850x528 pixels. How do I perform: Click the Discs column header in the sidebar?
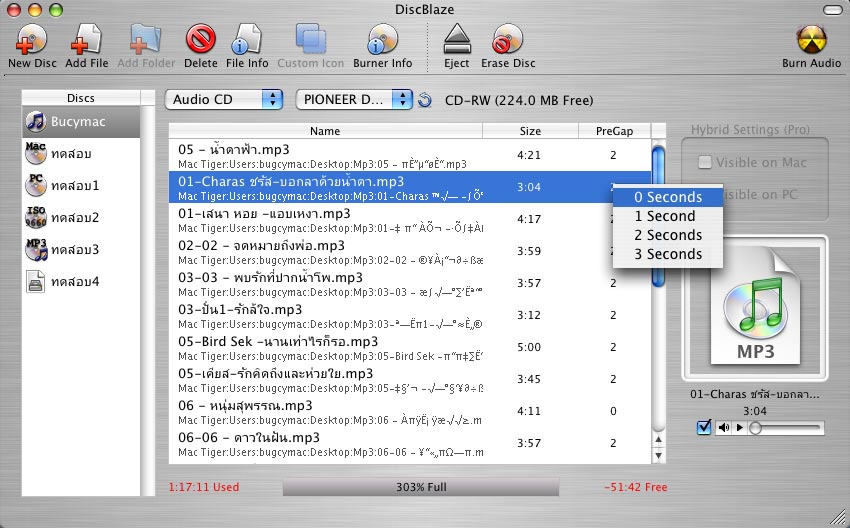coord(81,98)
